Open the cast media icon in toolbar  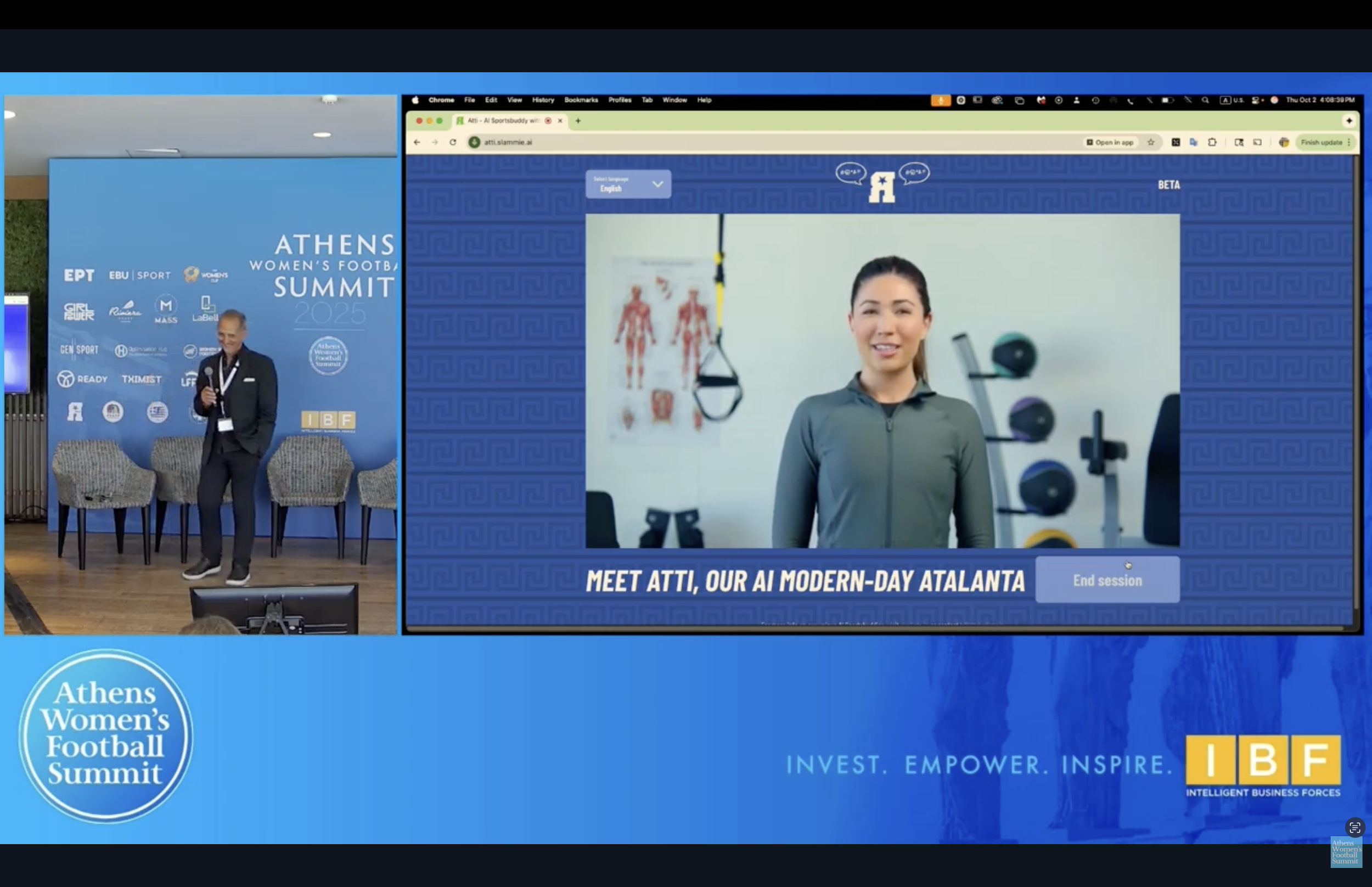(x=1257, y=142)
